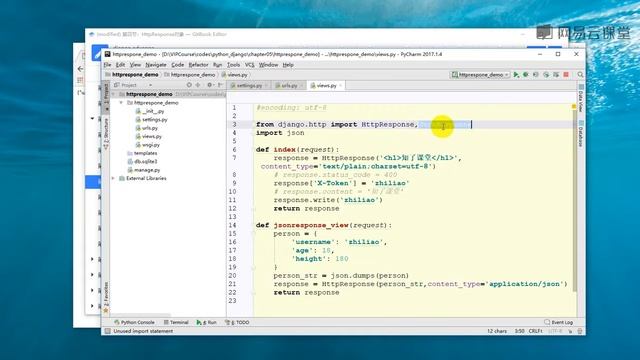Screen dimensions: 640x360
Task: Click the Run with Coverage icon
Action: tap(536, 75)
